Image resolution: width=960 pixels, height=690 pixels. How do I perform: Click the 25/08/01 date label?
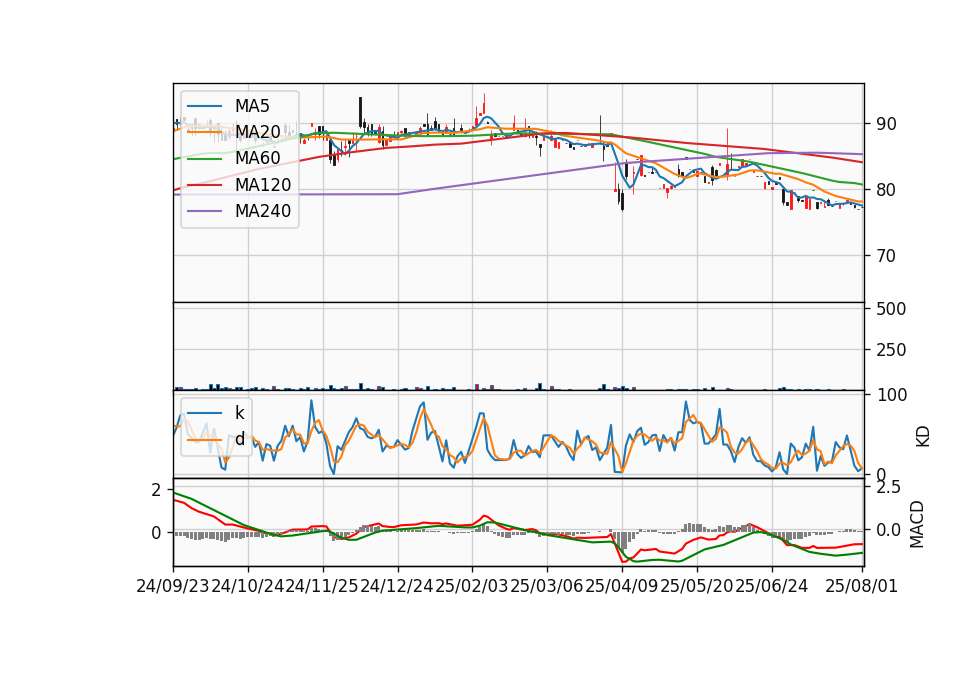[861, 586]
